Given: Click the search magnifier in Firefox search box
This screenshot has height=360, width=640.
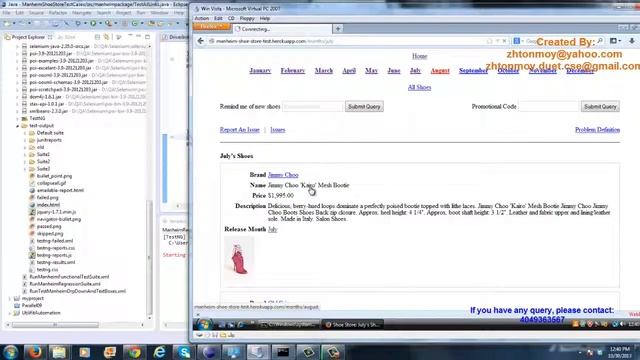Looking at the screenshot, I should 600,41.
